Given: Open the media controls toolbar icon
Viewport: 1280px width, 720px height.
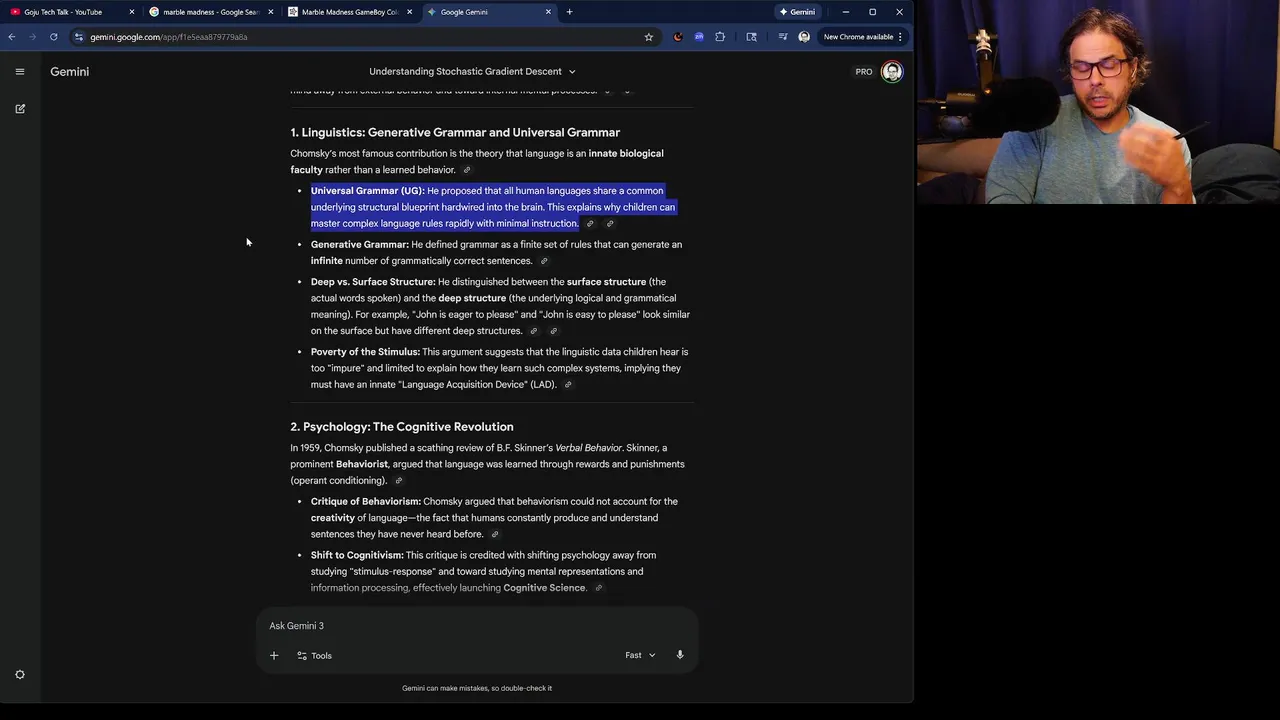Looking at the screenshot, I should click(x=783, y=37).
